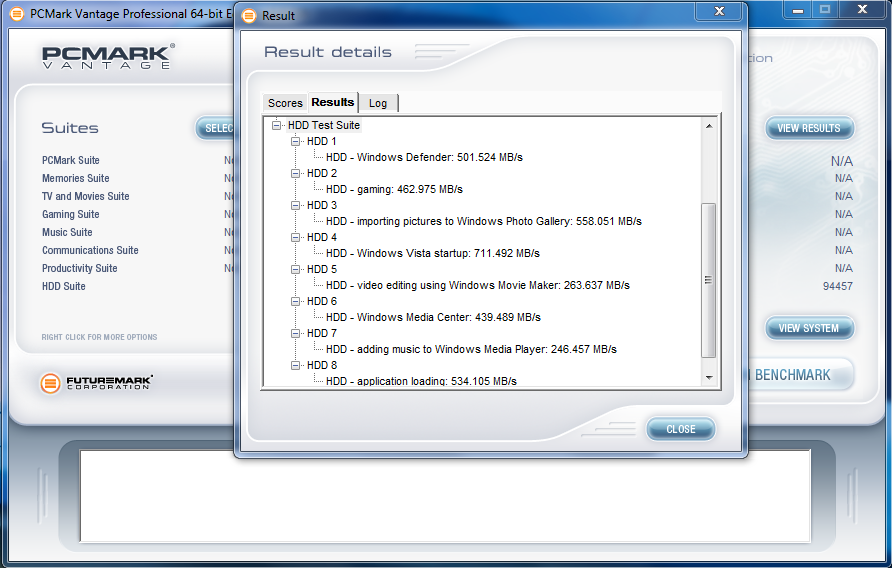
Task: Click the results tree vertical scrollbar thumb
Action: pyautogui.click(x=709, y=280)
